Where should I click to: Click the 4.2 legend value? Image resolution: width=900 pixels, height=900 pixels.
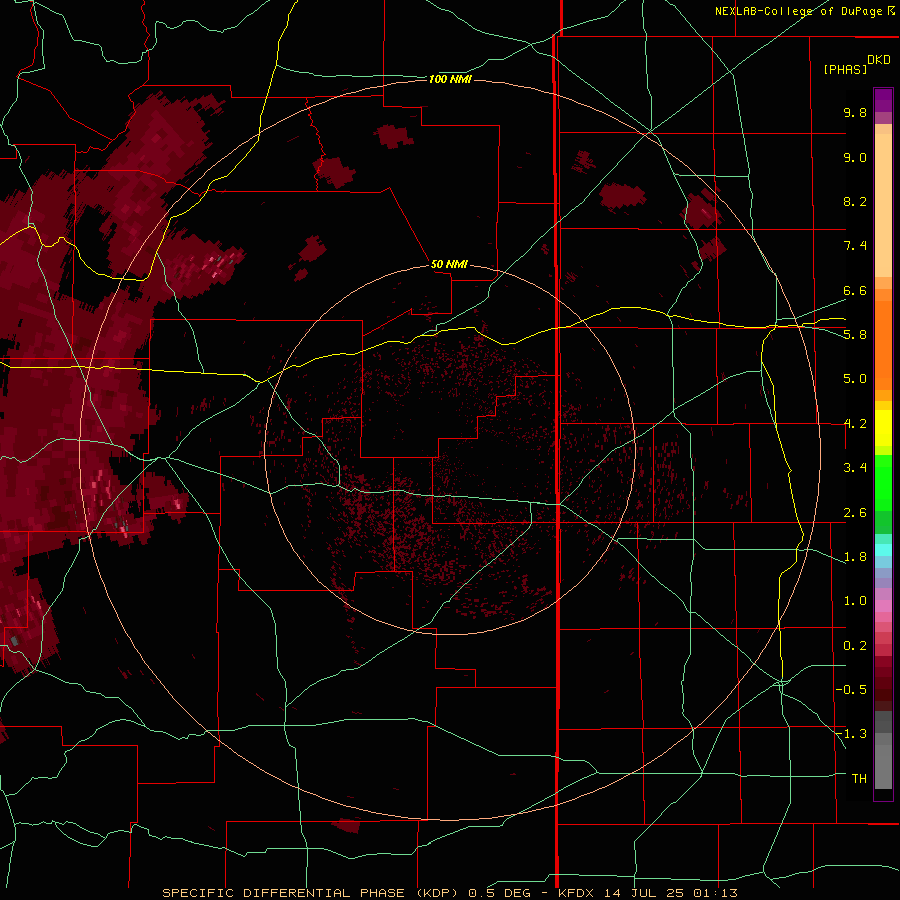(855, 424)
